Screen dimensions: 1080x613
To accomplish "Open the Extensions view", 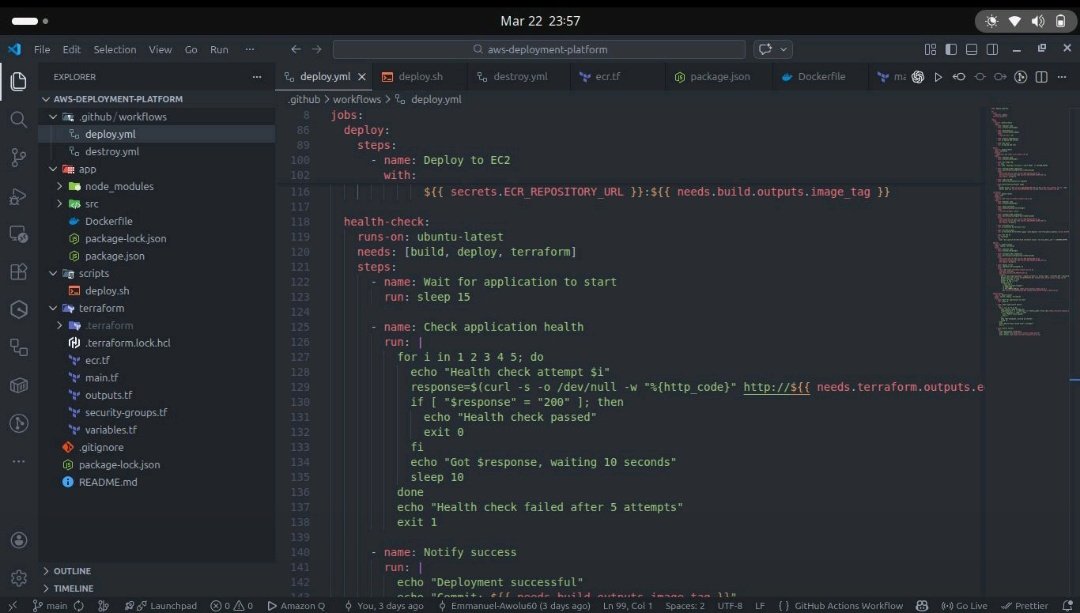I will pos(19,272).
